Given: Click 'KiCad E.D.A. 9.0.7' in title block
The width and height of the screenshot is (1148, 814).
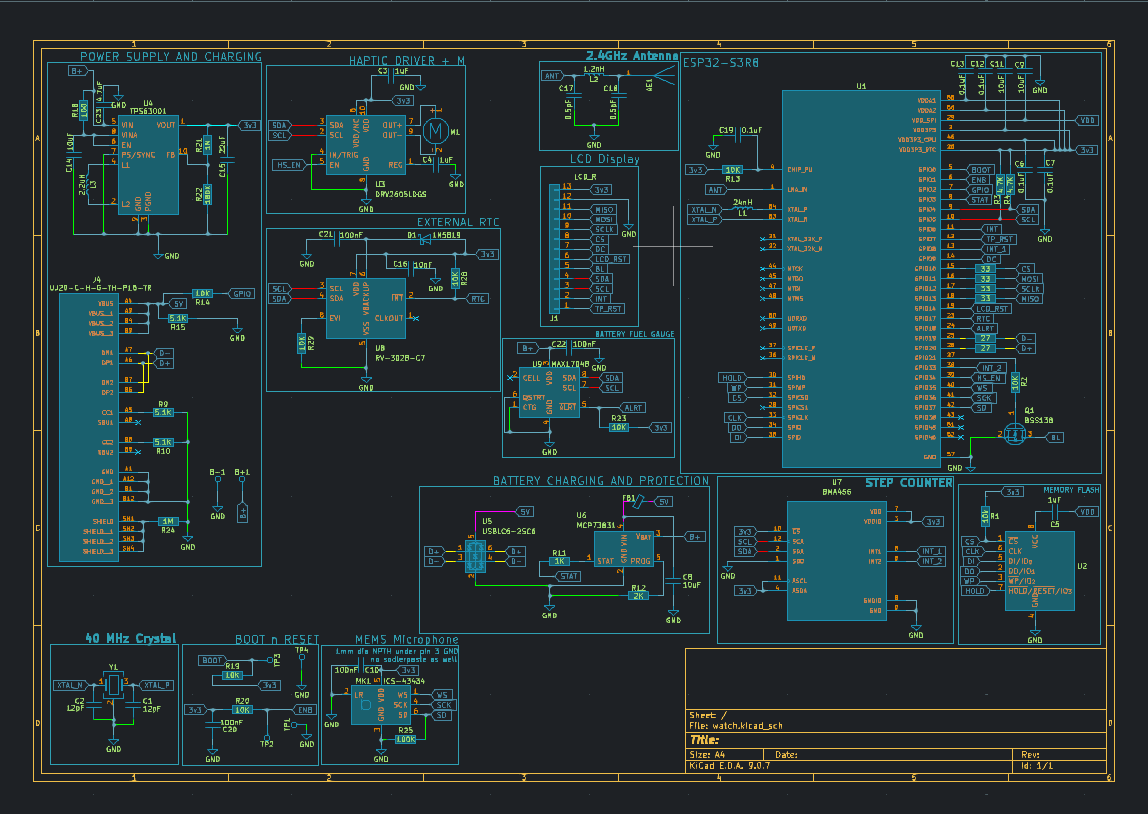Looking at the screenshot, I should 729,766.
